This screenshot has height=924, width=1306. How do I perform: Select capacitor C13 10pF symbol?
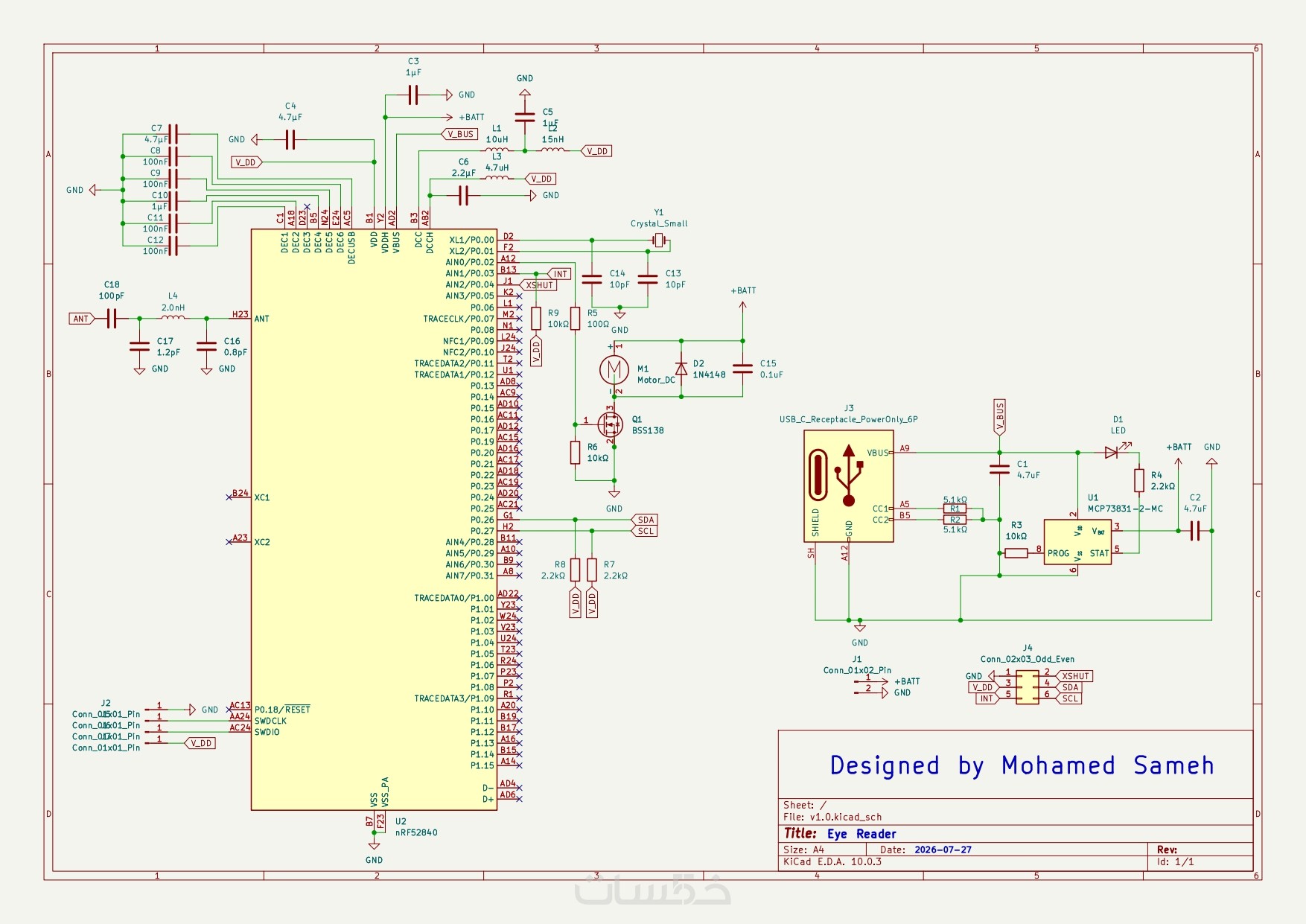pos(648,279)
